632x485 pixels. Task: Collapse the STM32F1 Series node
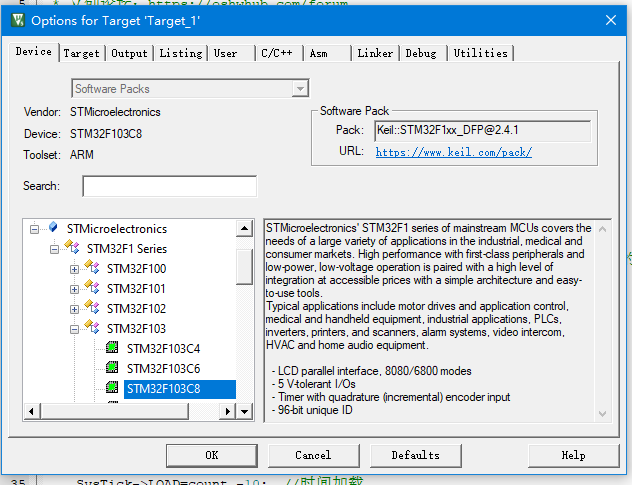coord(54,250)
